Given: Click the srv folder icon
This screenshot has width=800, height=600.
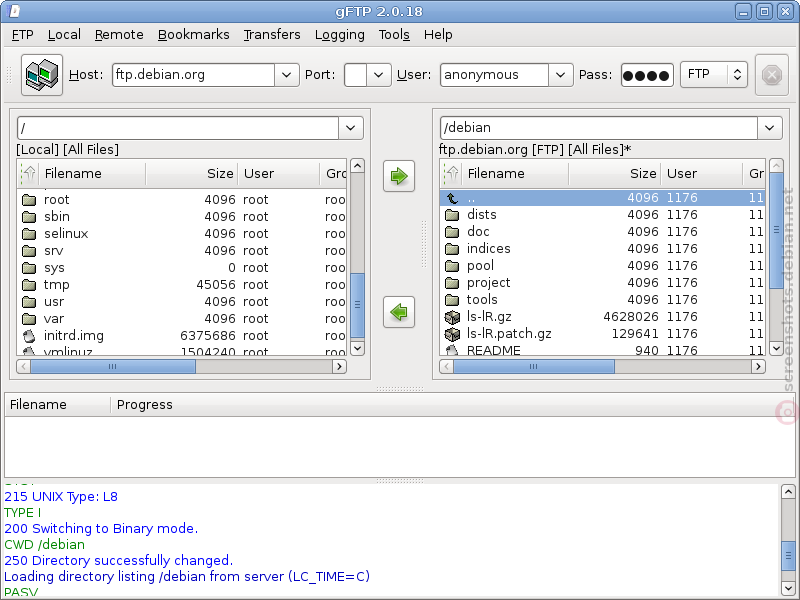Looking at the screenshot, I should coord(29,251).
